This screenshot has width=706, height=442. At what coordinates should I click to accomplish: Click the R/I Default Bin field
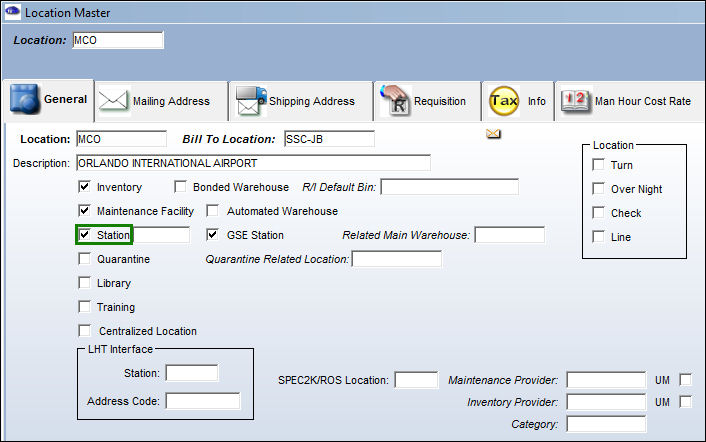coord(450,187)
